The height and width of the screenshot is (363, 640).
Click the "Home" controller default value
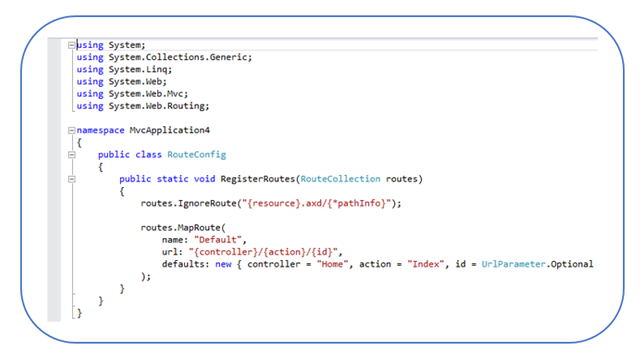point(332,264)
